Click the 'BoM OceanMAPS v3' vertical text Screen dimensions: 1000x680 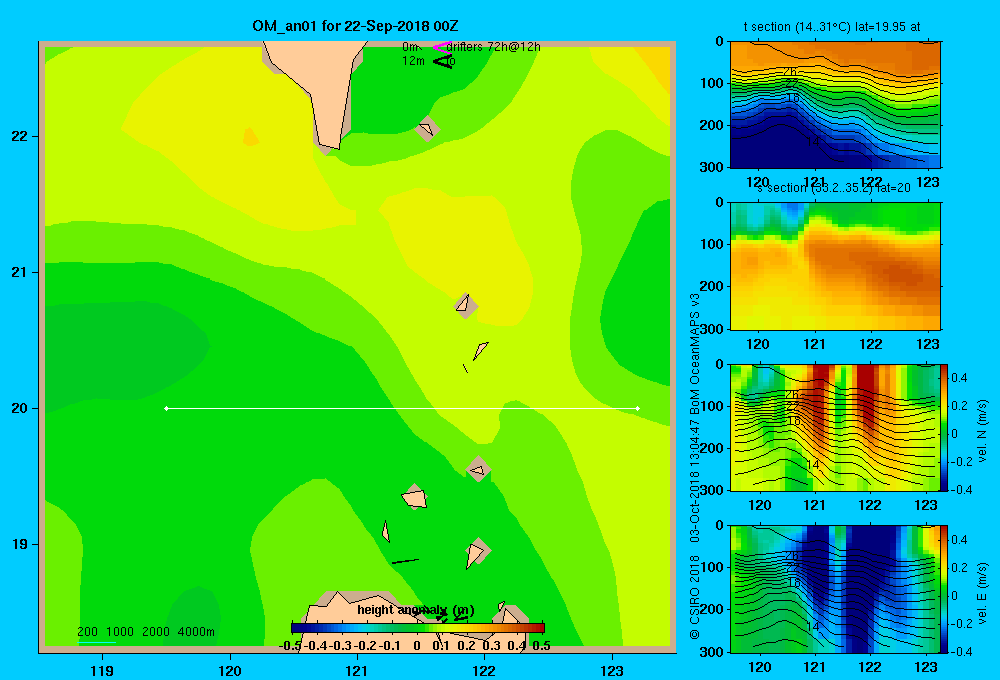(x=695, y=353)
